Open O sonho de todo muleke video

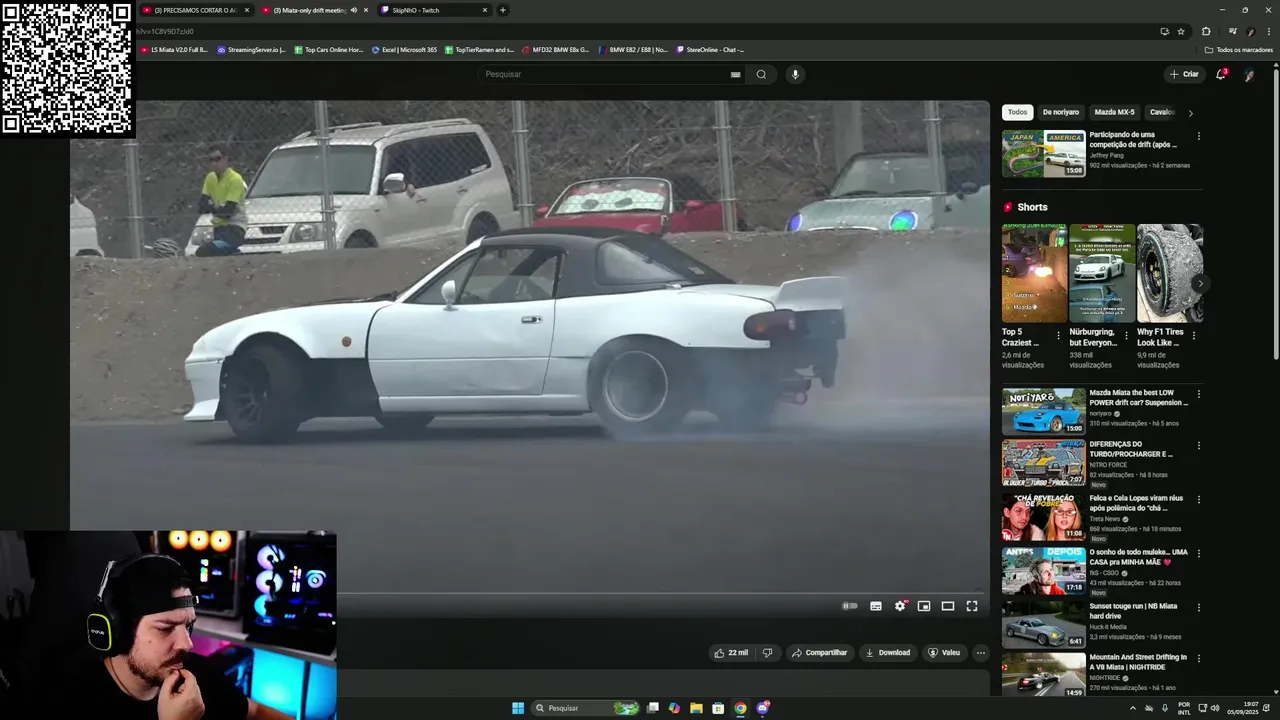tap(1043, 570)
